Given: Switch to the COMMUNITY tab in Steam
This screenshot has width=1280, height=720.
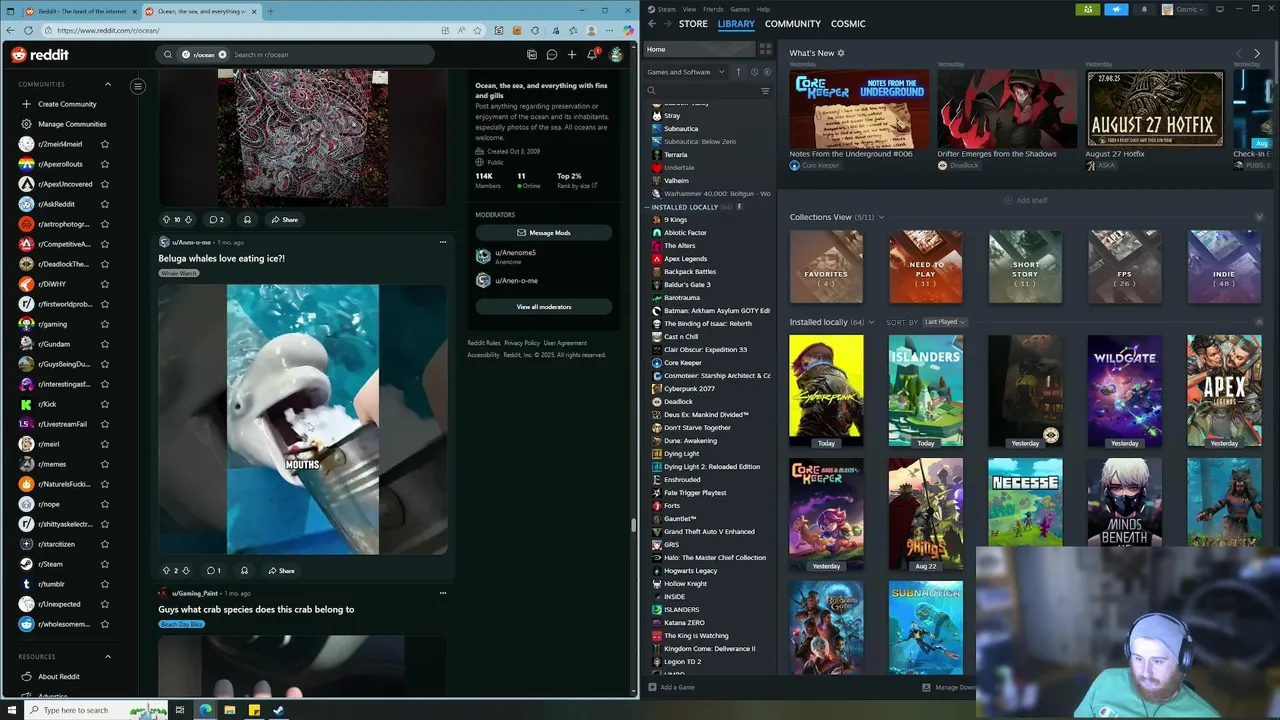Looking at the screenshot, I should [x=792, y=24].
